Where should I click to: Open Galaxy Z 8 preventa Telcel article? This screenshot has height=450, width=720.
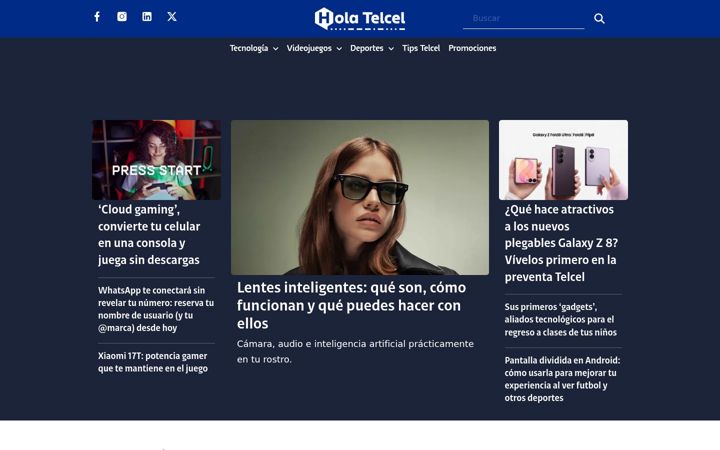pyautogui.click(x=562, y=243)
